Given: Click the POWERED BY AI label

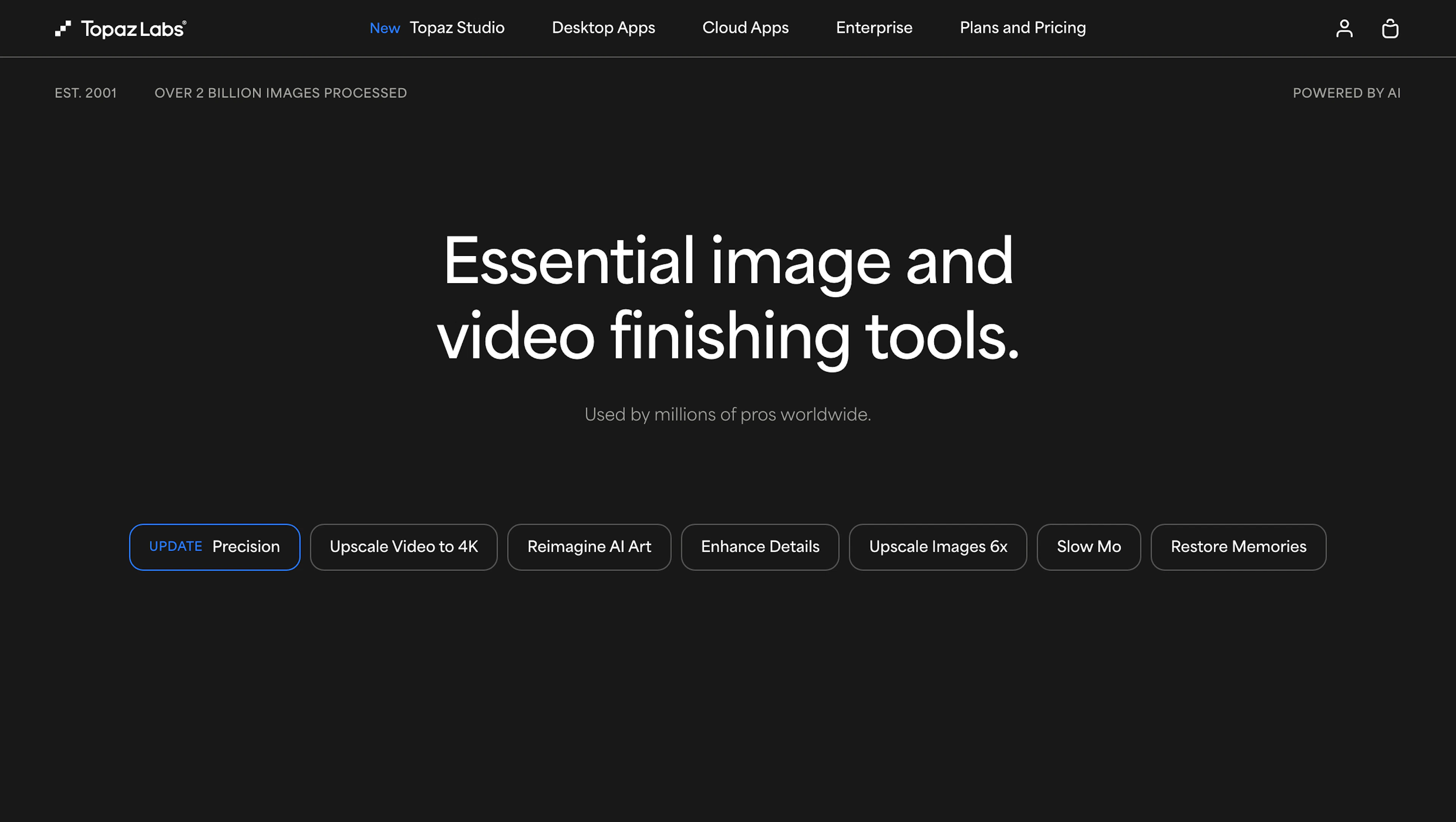Looking at the screenshot, I should pos(1347,93).
